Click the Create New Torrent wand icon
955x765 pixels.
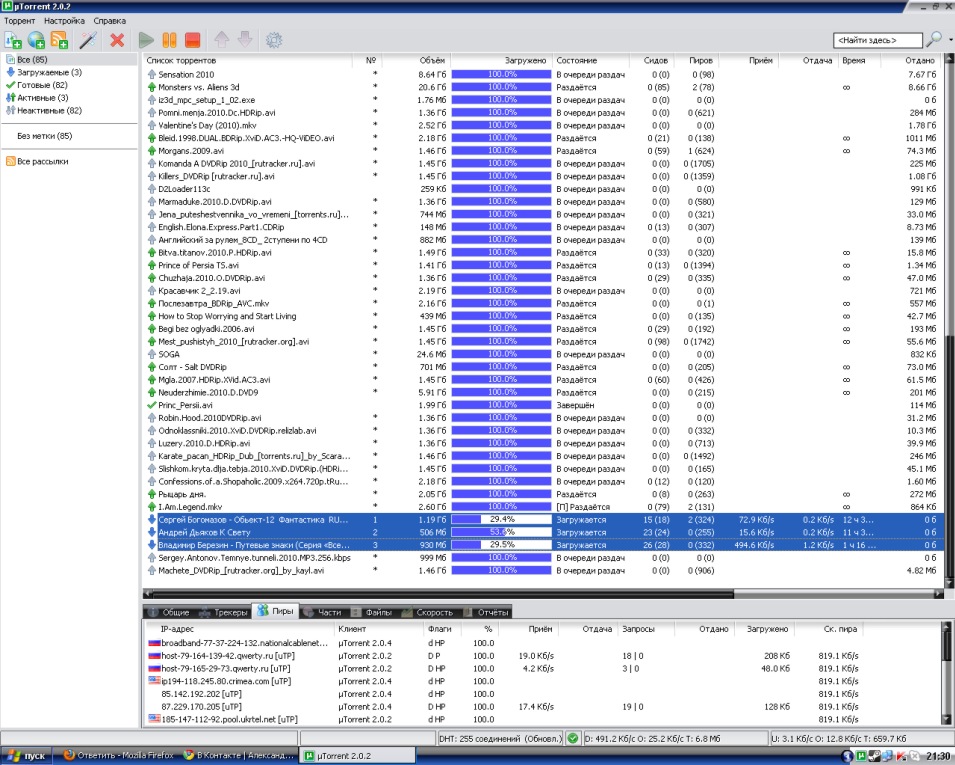pos(89,40)
